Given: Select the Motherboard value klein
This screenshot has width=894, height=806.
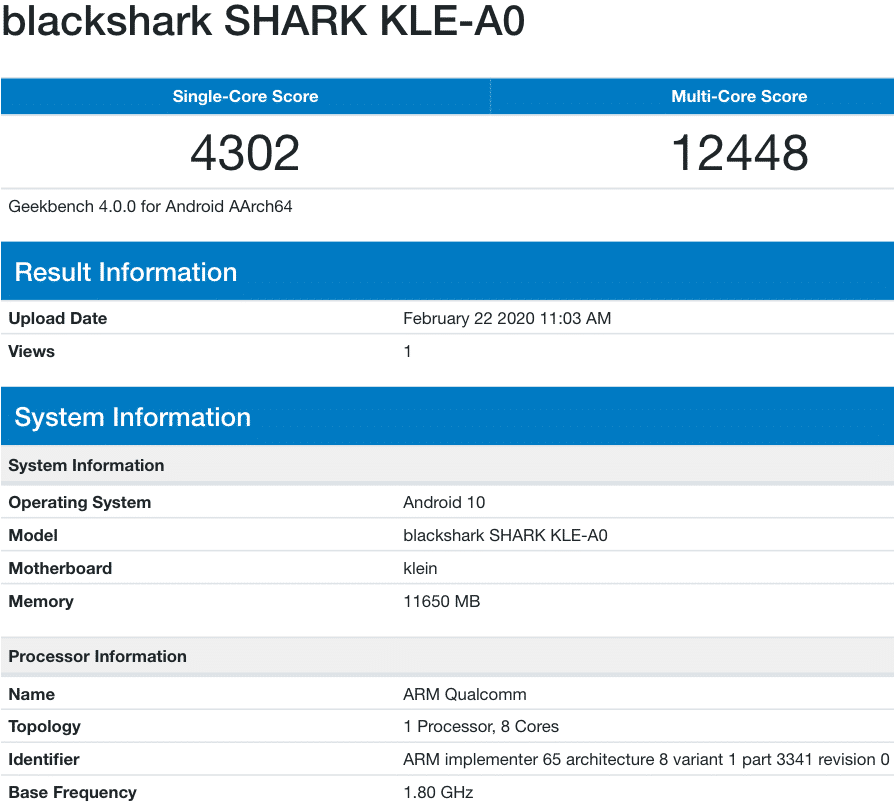Looking at the screenshot, I should [419, 568].
